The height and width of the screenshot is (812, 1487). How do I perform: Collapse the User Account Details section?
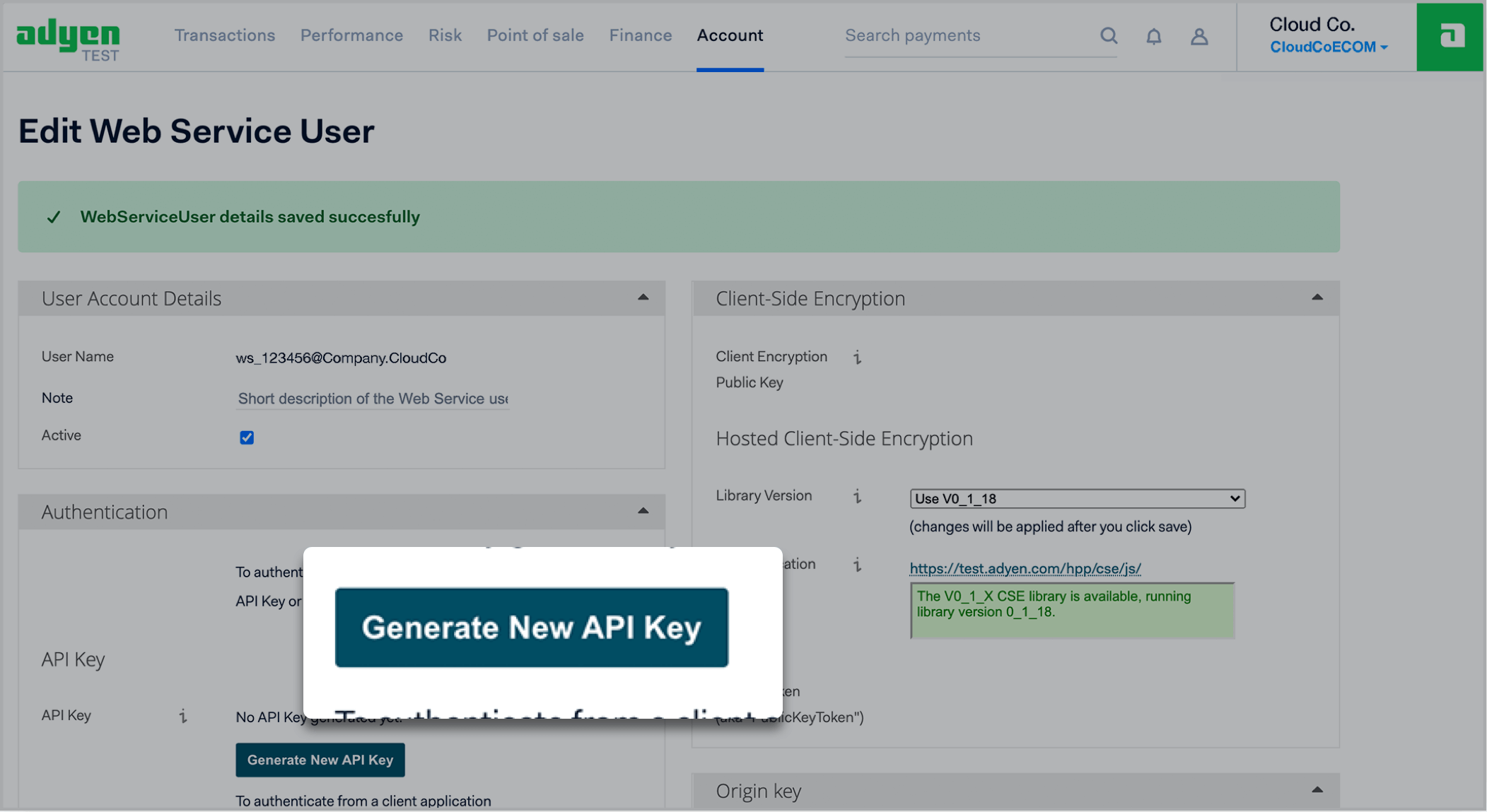point(643,298)
